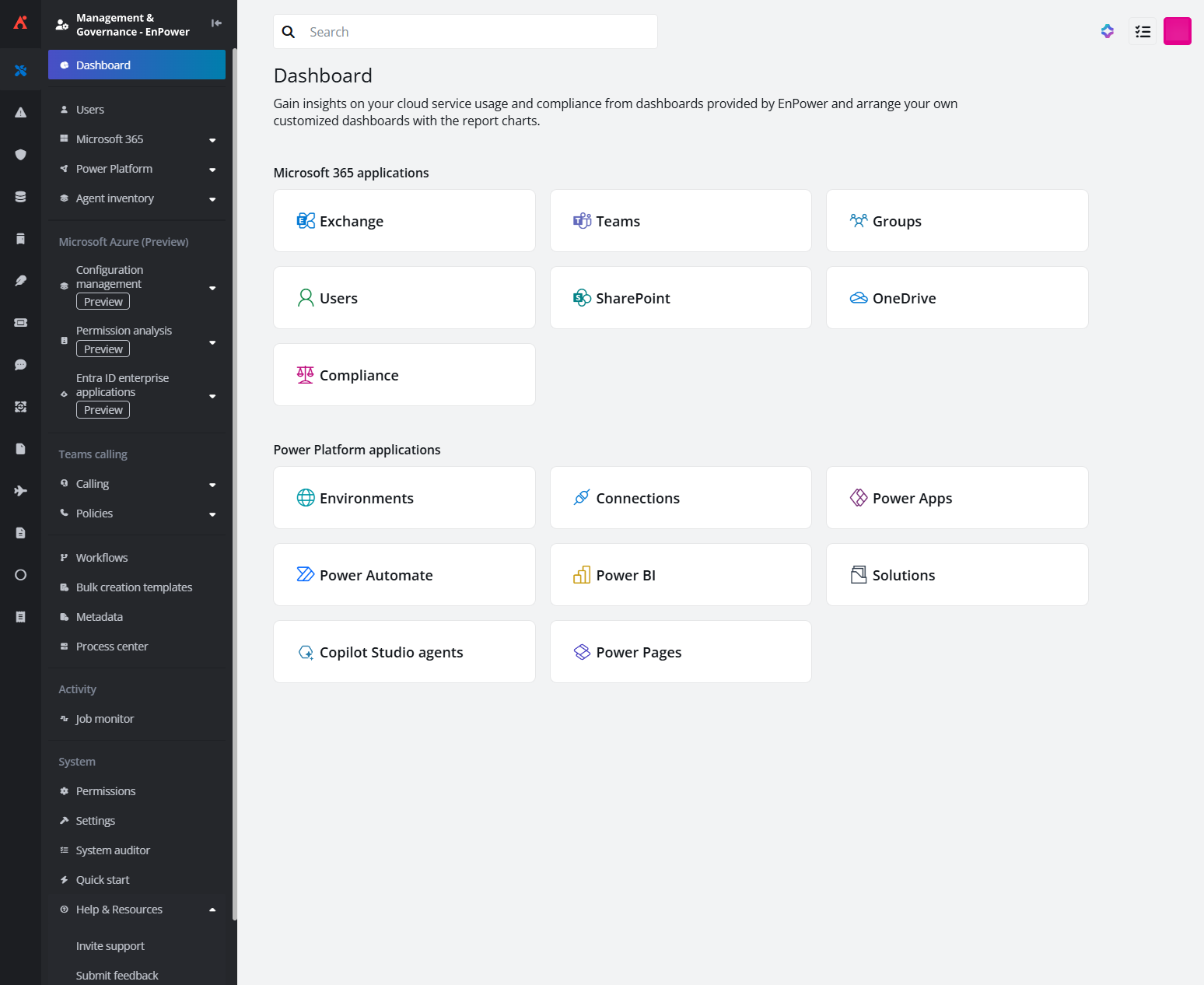Screen dimensions: 1204x985
Task: Open Job monitor from the sidebar
Action: pyautogui.click(x=105, y=719)
